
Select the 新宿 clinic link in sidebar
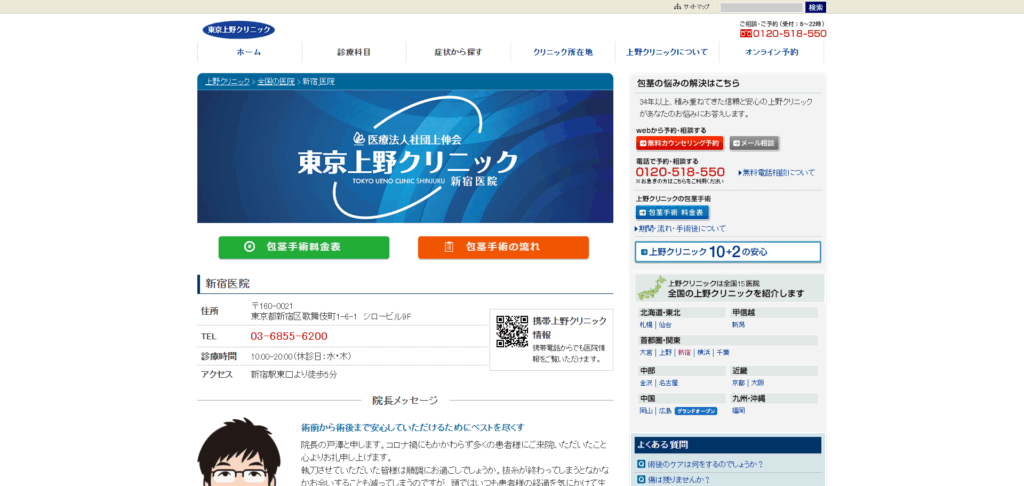tap(684, 352)
